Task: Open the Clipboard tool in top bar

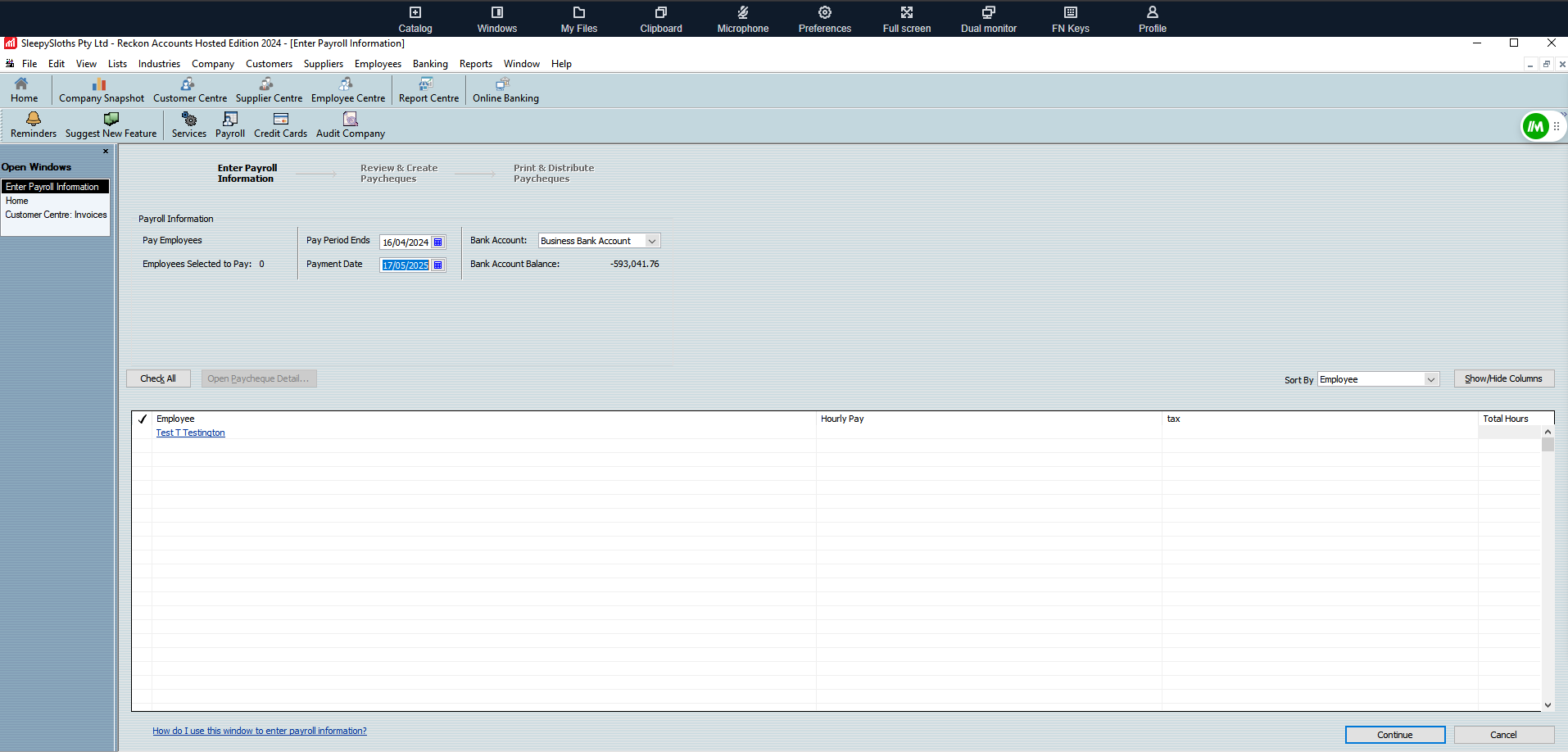Action: click(661, 19)
